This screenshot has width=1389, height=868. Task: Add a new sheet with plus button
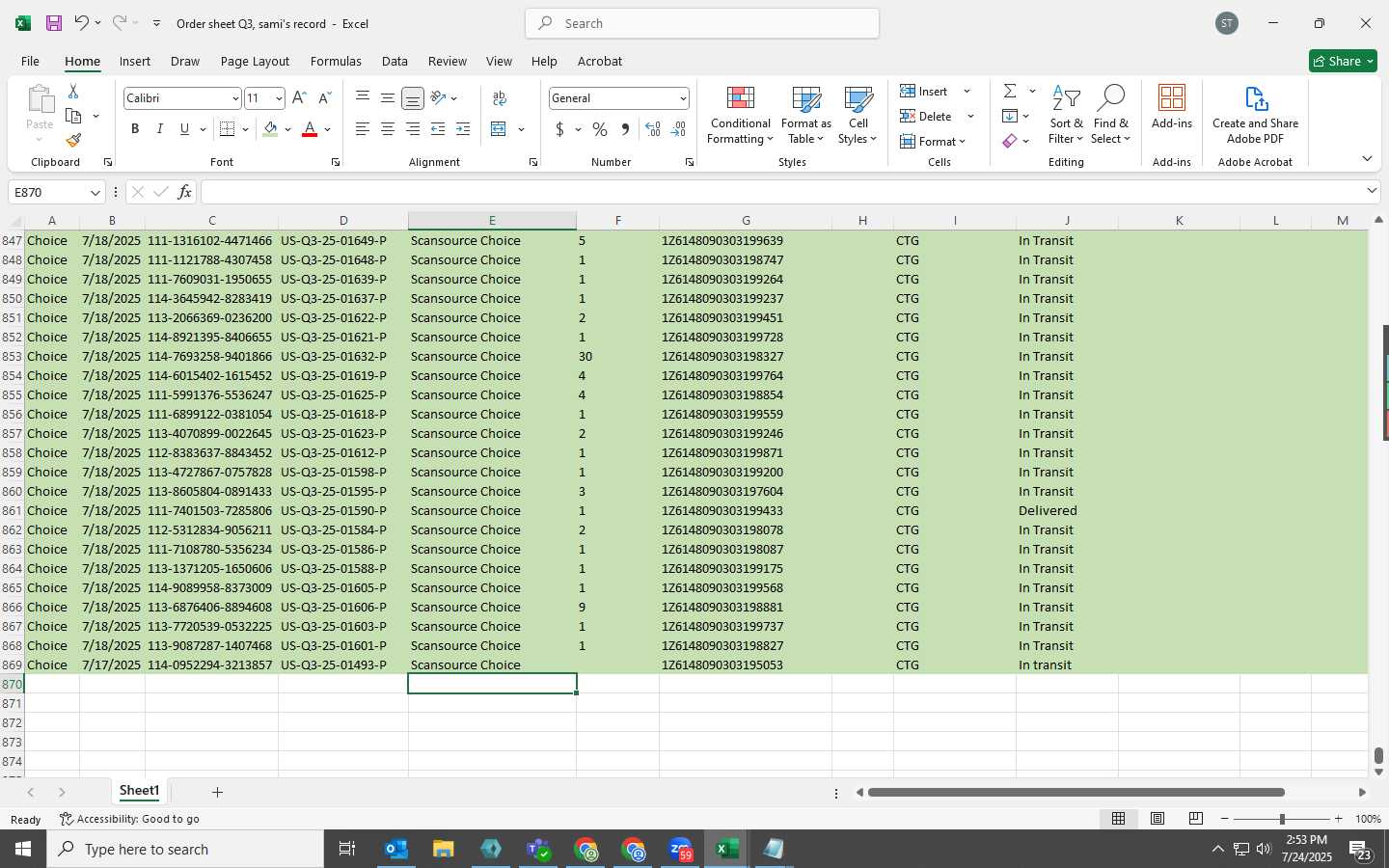pos(217,792)
